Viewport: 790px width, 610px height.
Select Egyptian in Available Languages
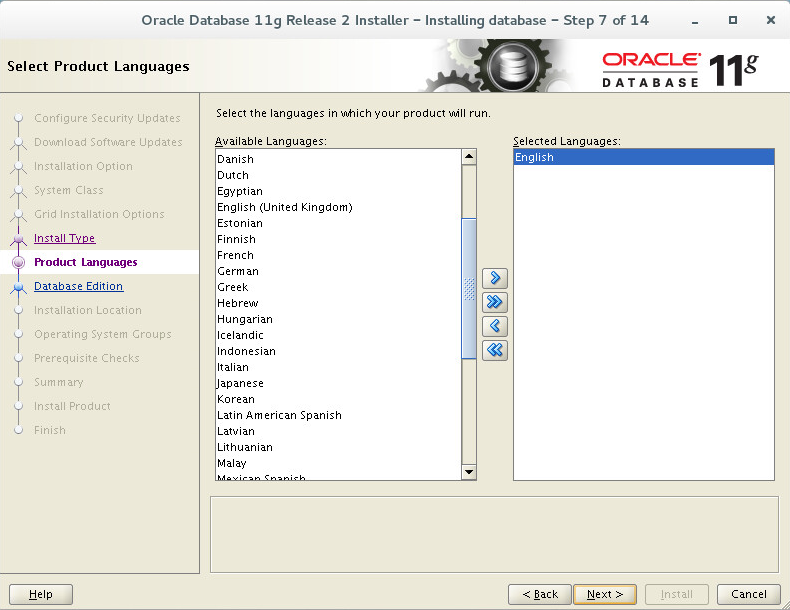(x=338, y=191)
